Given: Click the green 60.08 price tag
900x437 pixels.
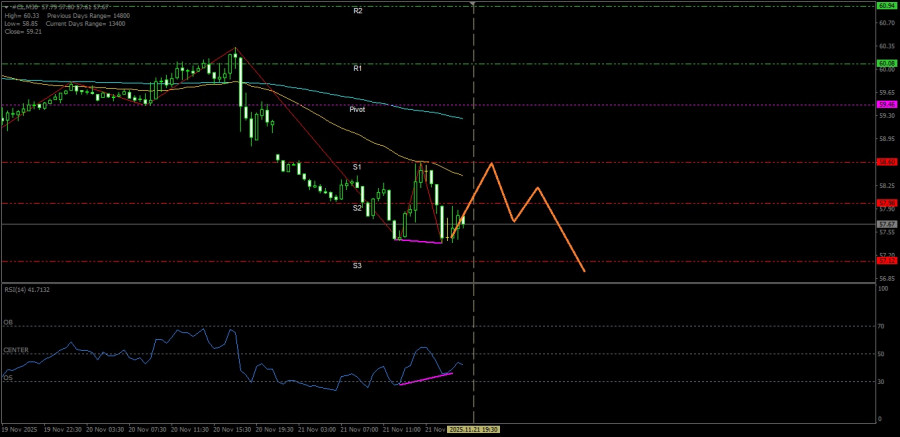Looking at the screenshot, I should [x=886, y=63].
